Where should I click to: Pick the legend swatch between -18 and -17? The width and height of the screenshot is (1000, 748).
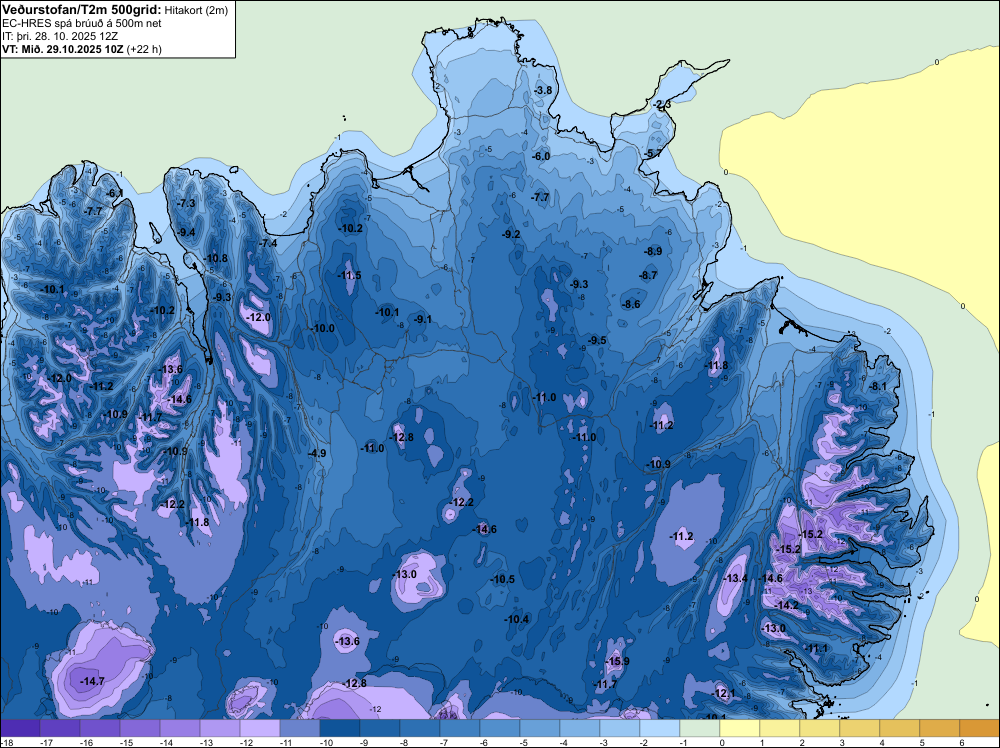click(20, 728)
